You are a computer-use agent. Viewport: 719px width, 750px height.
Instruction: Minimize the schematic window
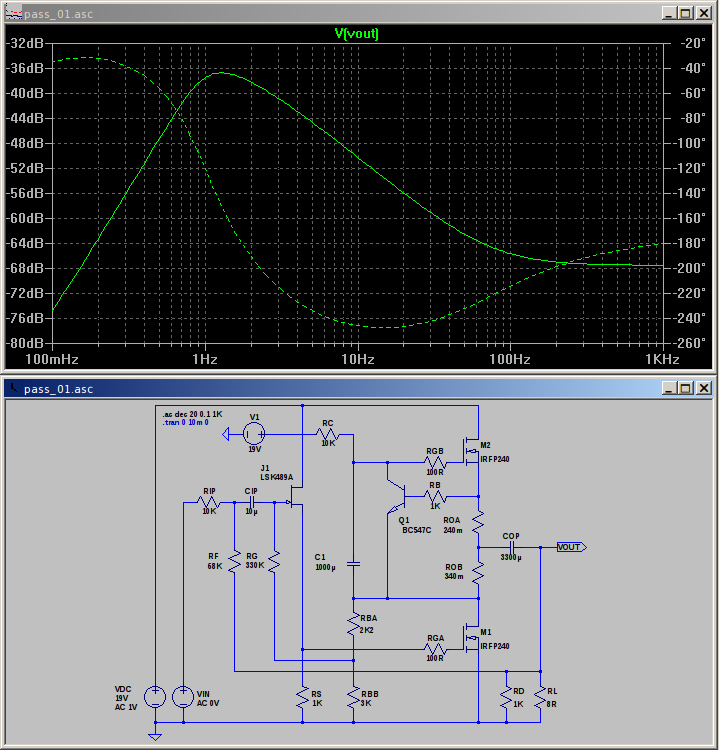[x=669, y=388]
